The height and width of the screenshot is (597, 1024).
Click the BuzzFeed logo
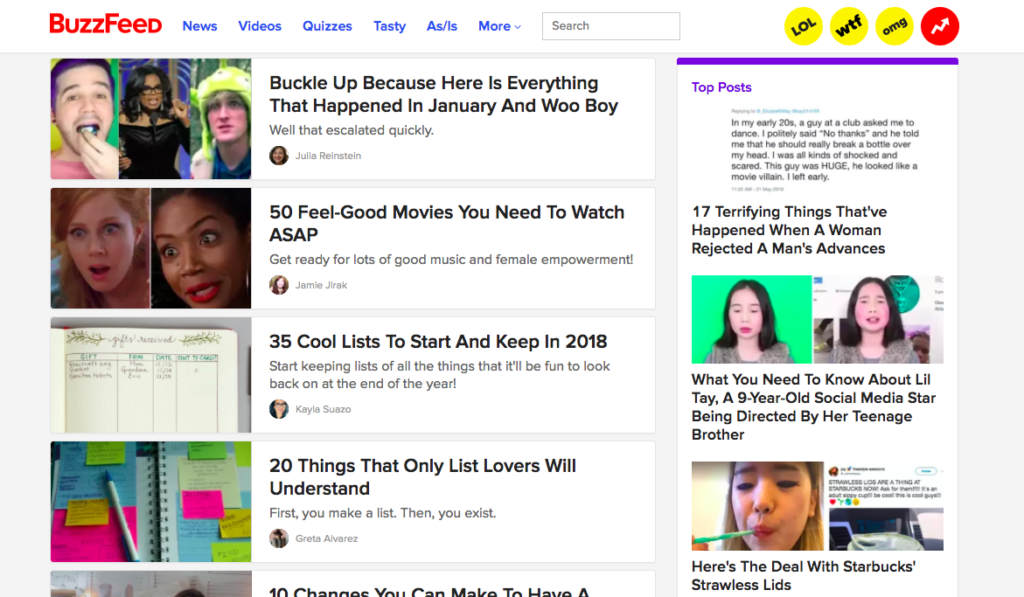(x=106, y=25)
